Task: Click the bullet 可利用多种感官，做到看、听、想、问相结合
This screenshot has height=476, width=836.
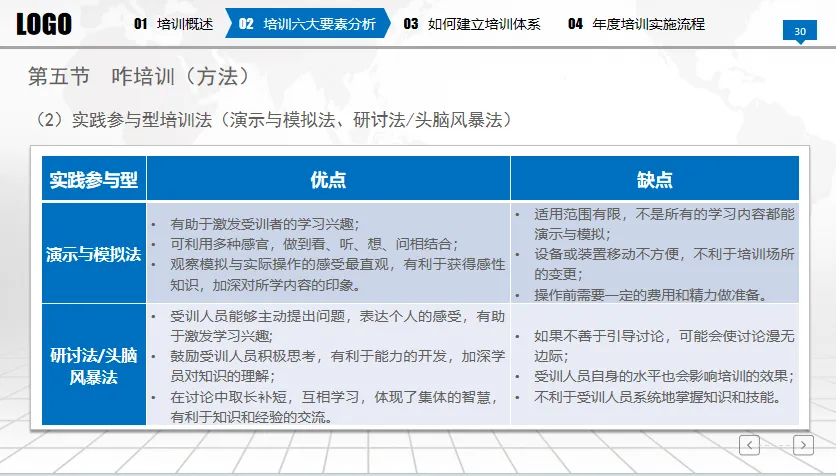Action: click(x=314, y=244)
